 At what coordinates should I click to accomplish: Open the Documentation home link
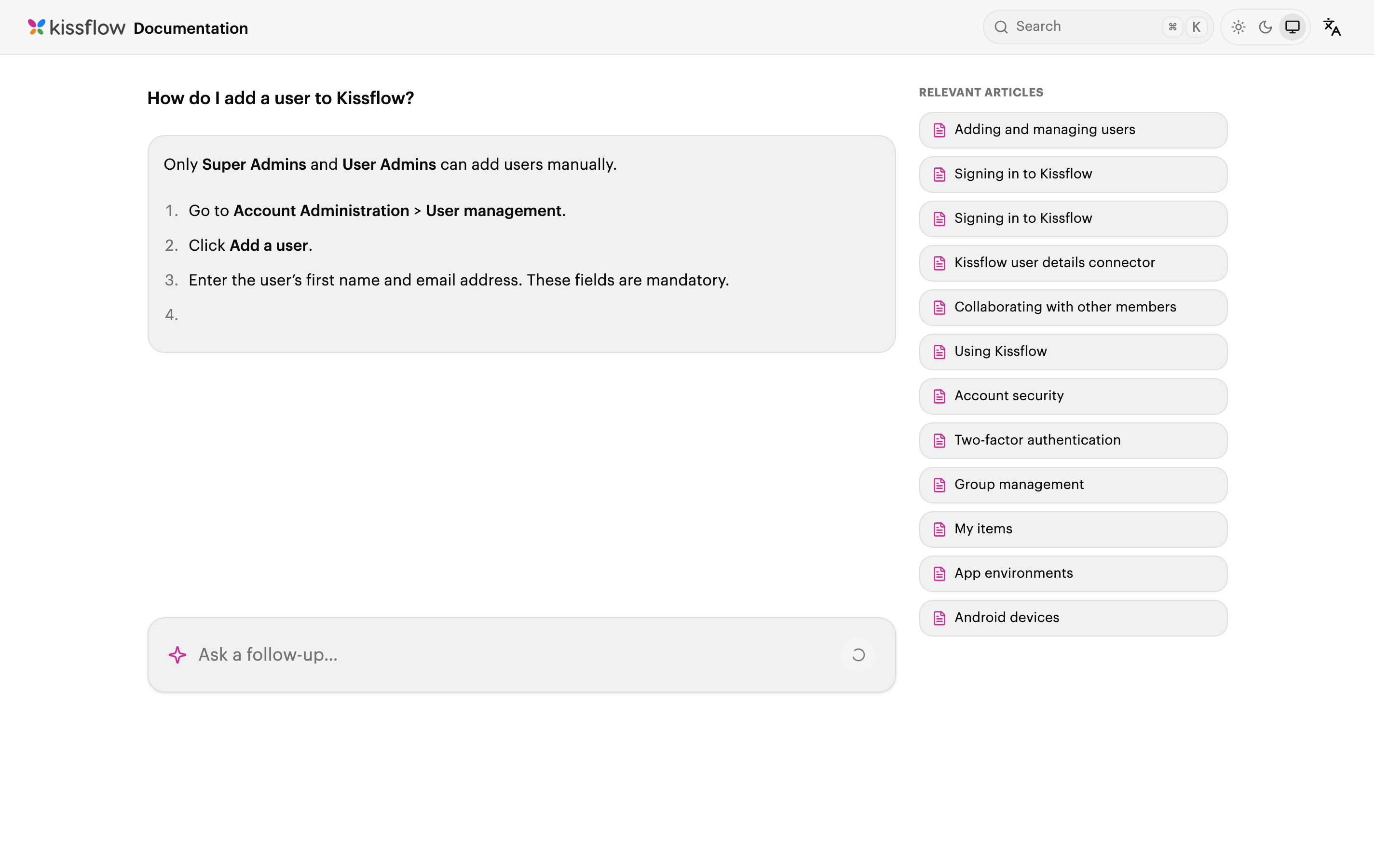[x=191, y=28]
